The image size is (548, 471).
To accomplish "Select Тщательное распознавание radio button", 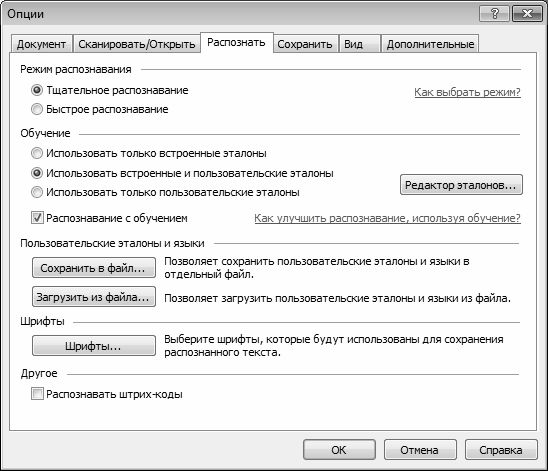I will pyautogui.click(x=37, y=90).
